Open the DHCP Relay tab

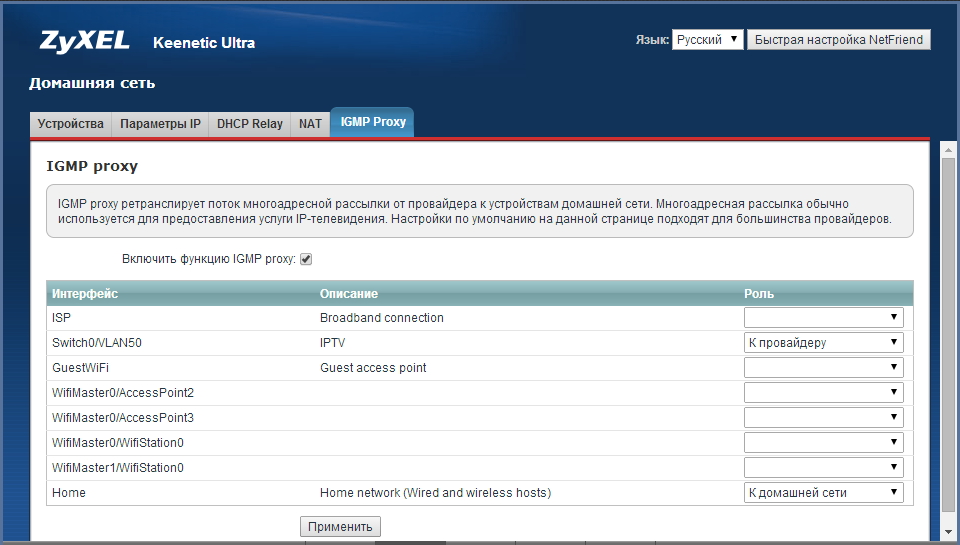[250, 124]
